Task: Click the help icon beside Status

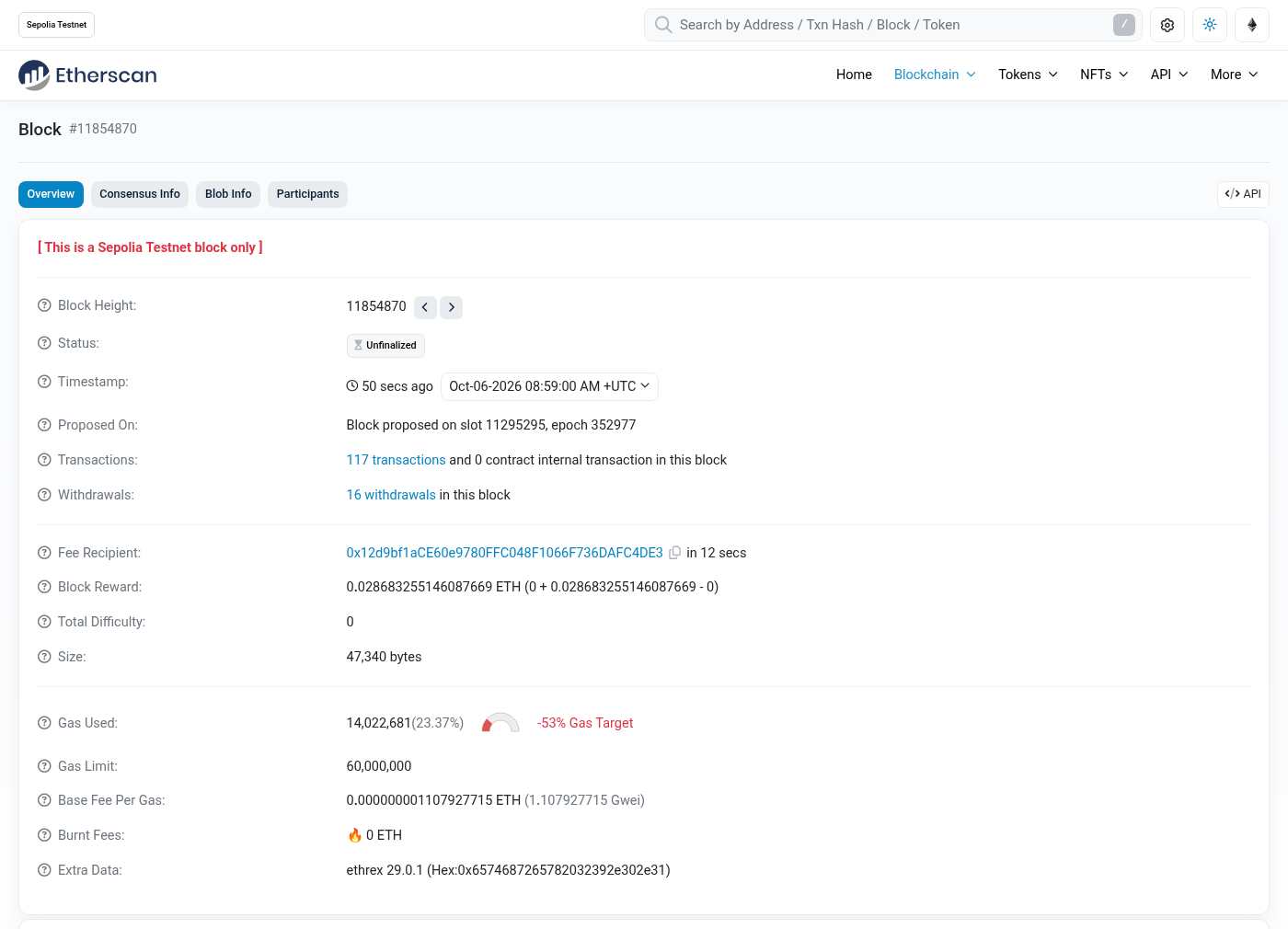Action: (x=44, y=343)
